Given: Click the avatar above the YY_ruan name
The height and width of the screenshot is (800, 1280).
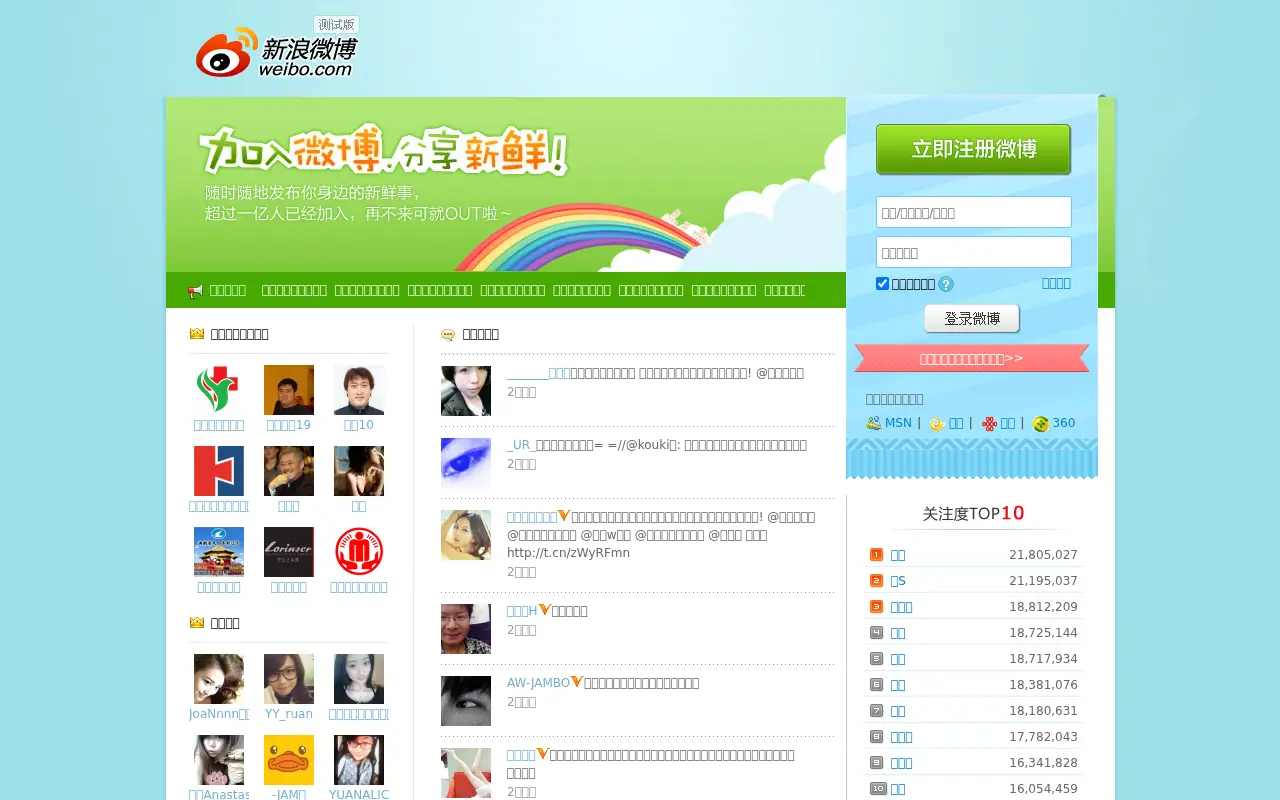Looking at the screenshot, I should (x=289, y=679).
